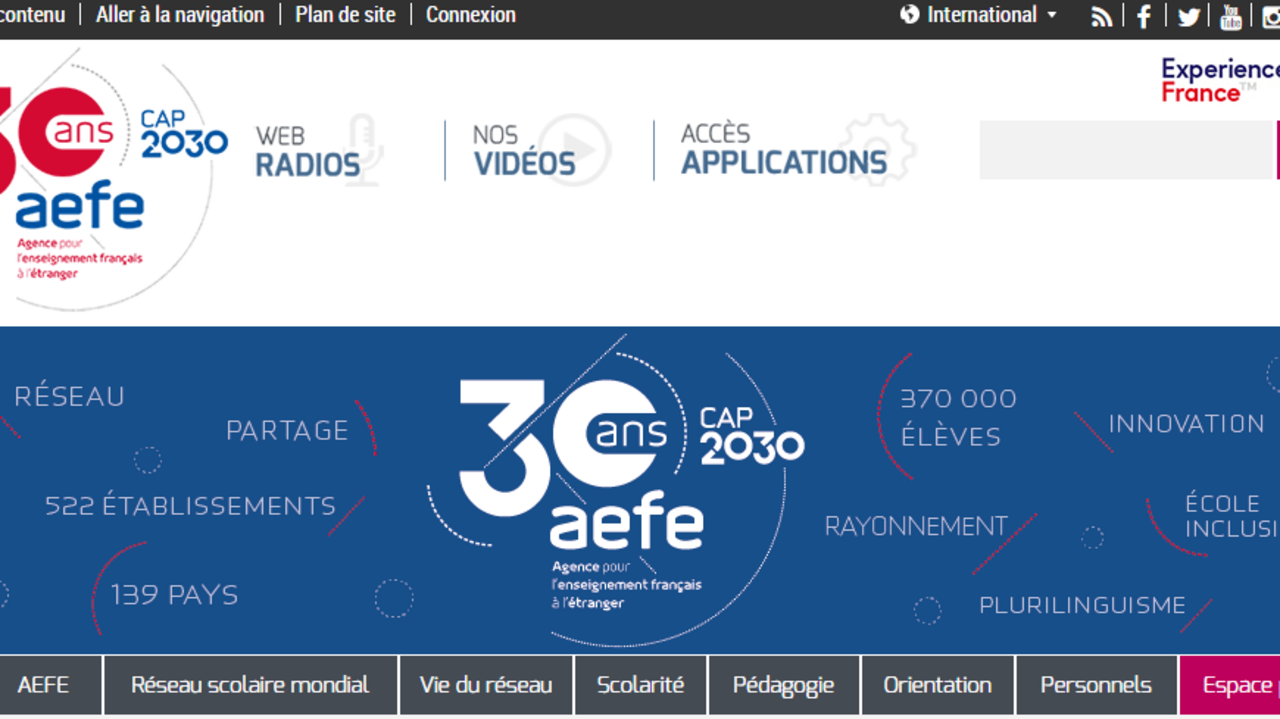Image resolution: width=1280 pixels, height=719 pixels.
Task: Select the Orientation menu item
Action: point(937,685)
